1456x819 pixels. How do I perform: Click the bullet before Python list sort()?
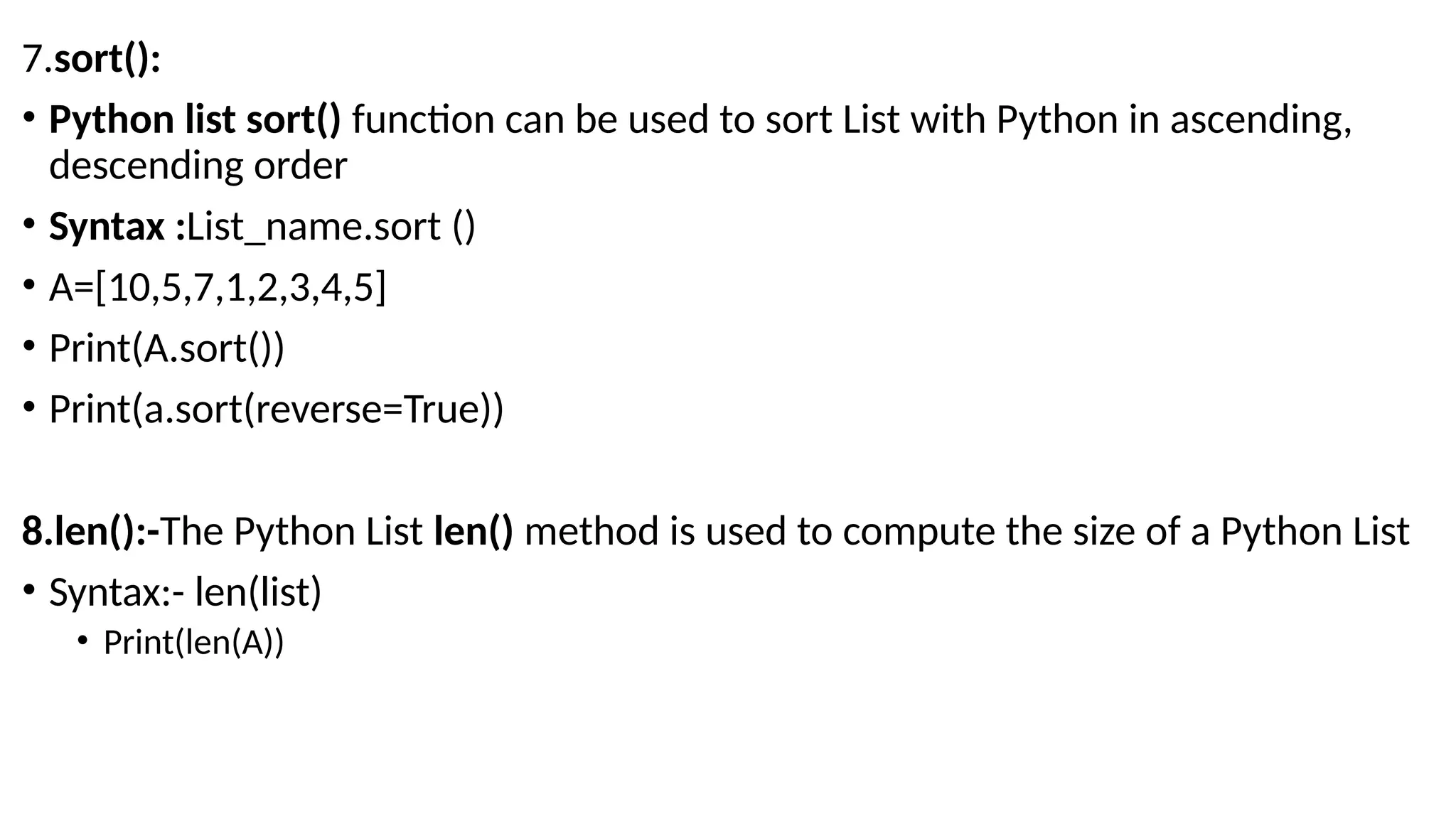coord(28,117)
